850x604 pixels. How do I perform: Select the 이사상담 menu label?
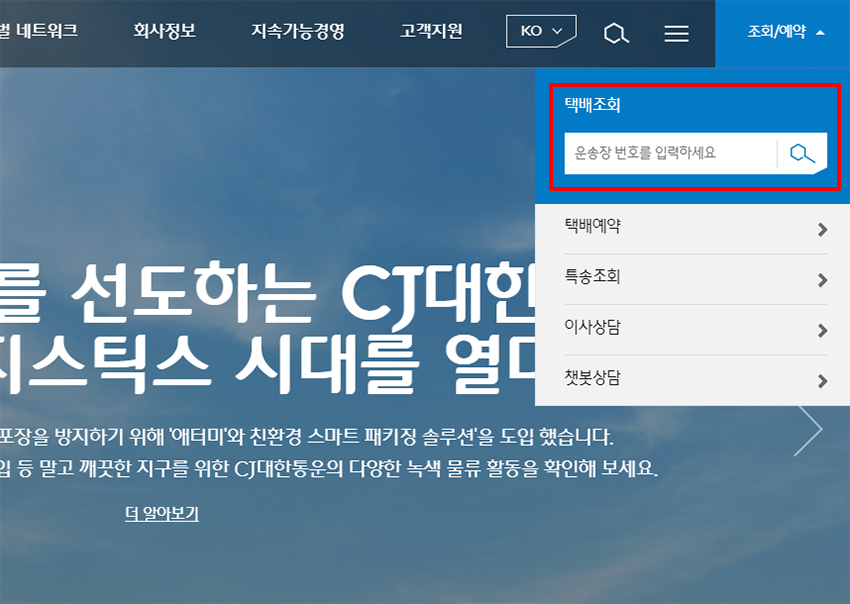click(593, 326)
